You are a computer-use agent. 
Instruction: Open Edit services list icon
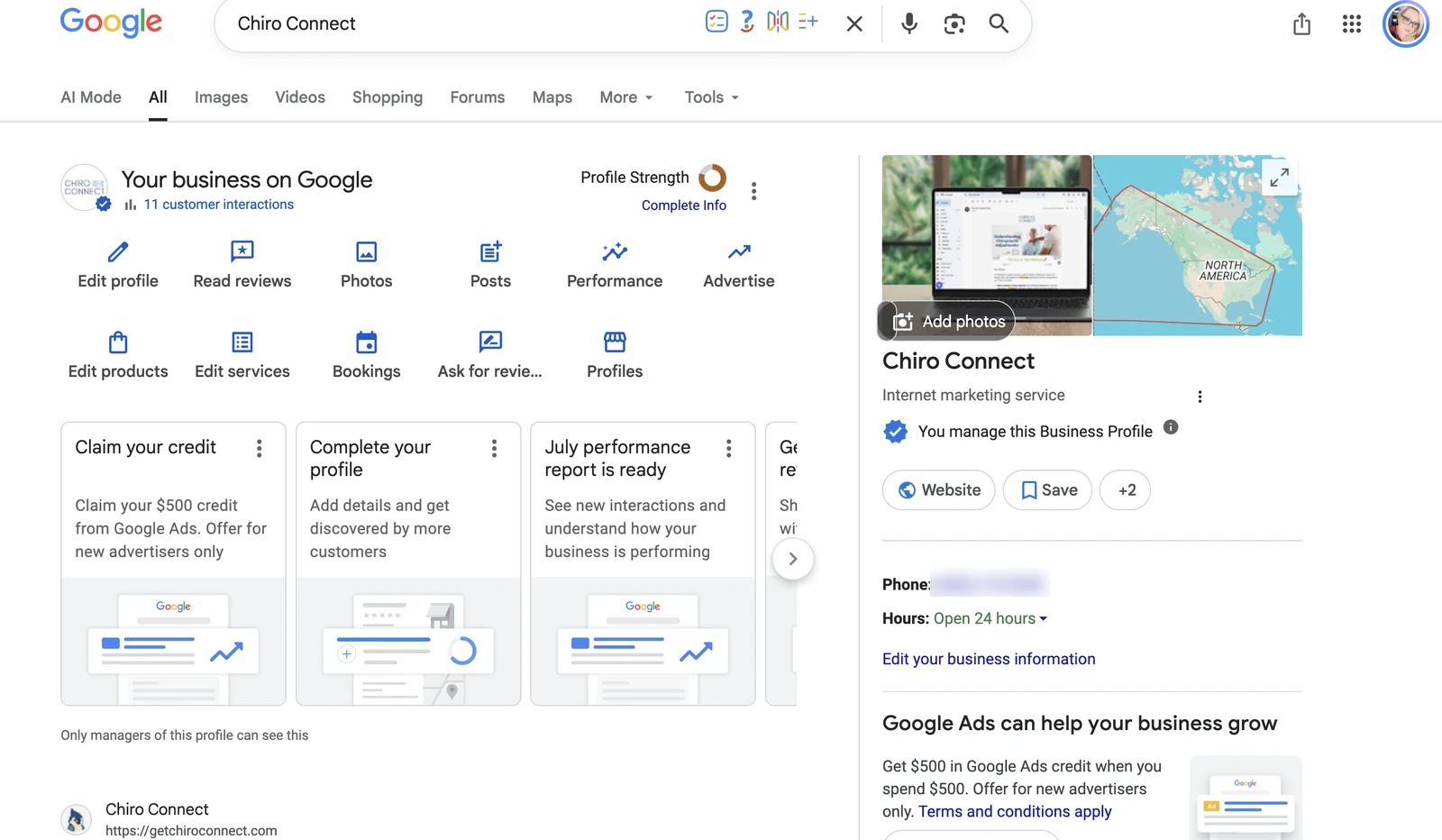click(242, 342)
